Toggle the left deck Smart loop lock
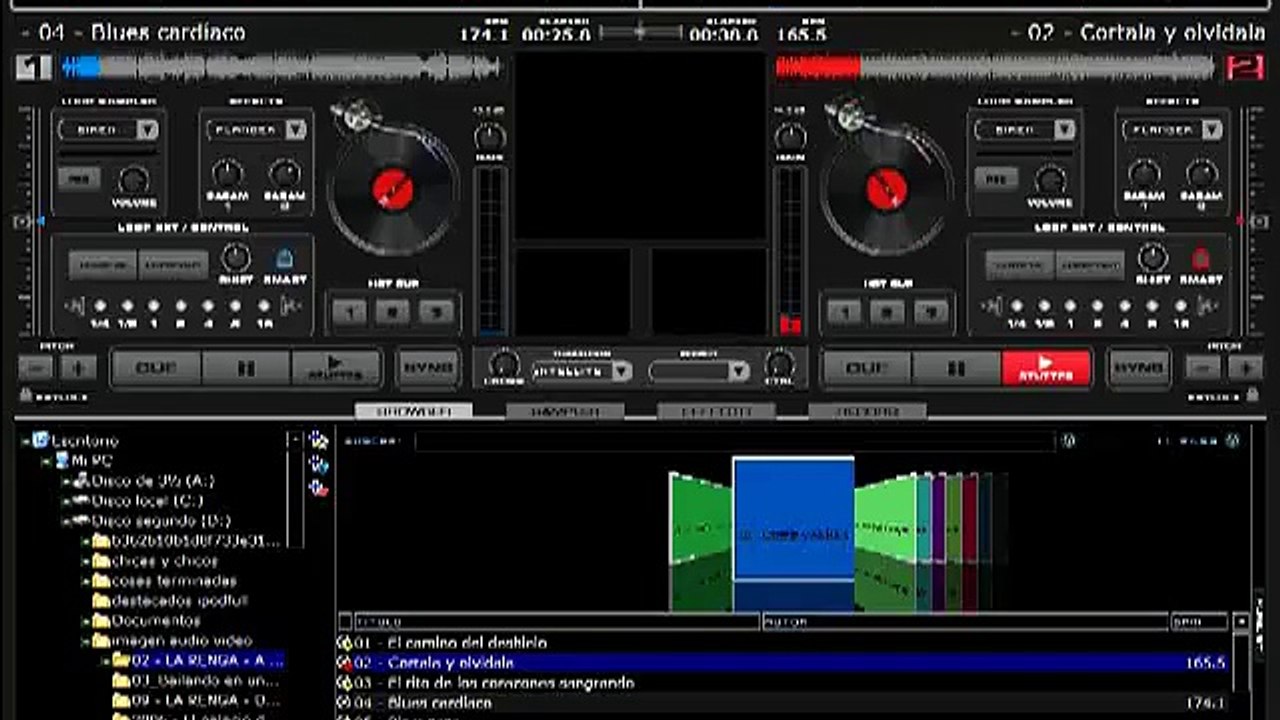 284,259
